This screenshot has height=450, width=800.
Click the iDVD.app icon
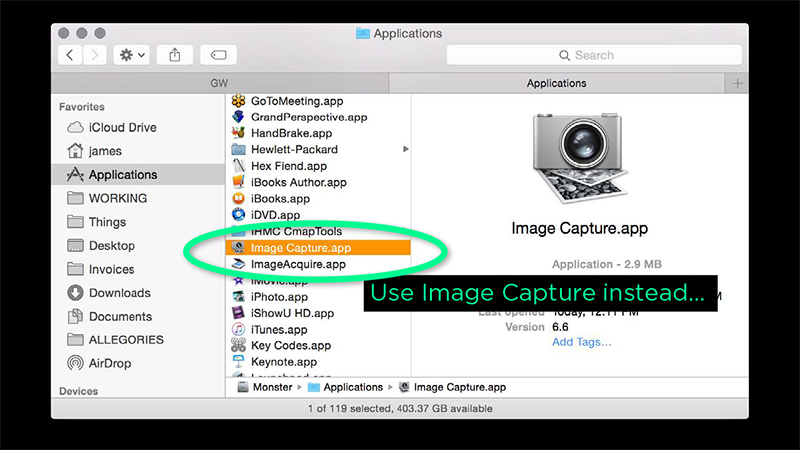tap(238, 215)
